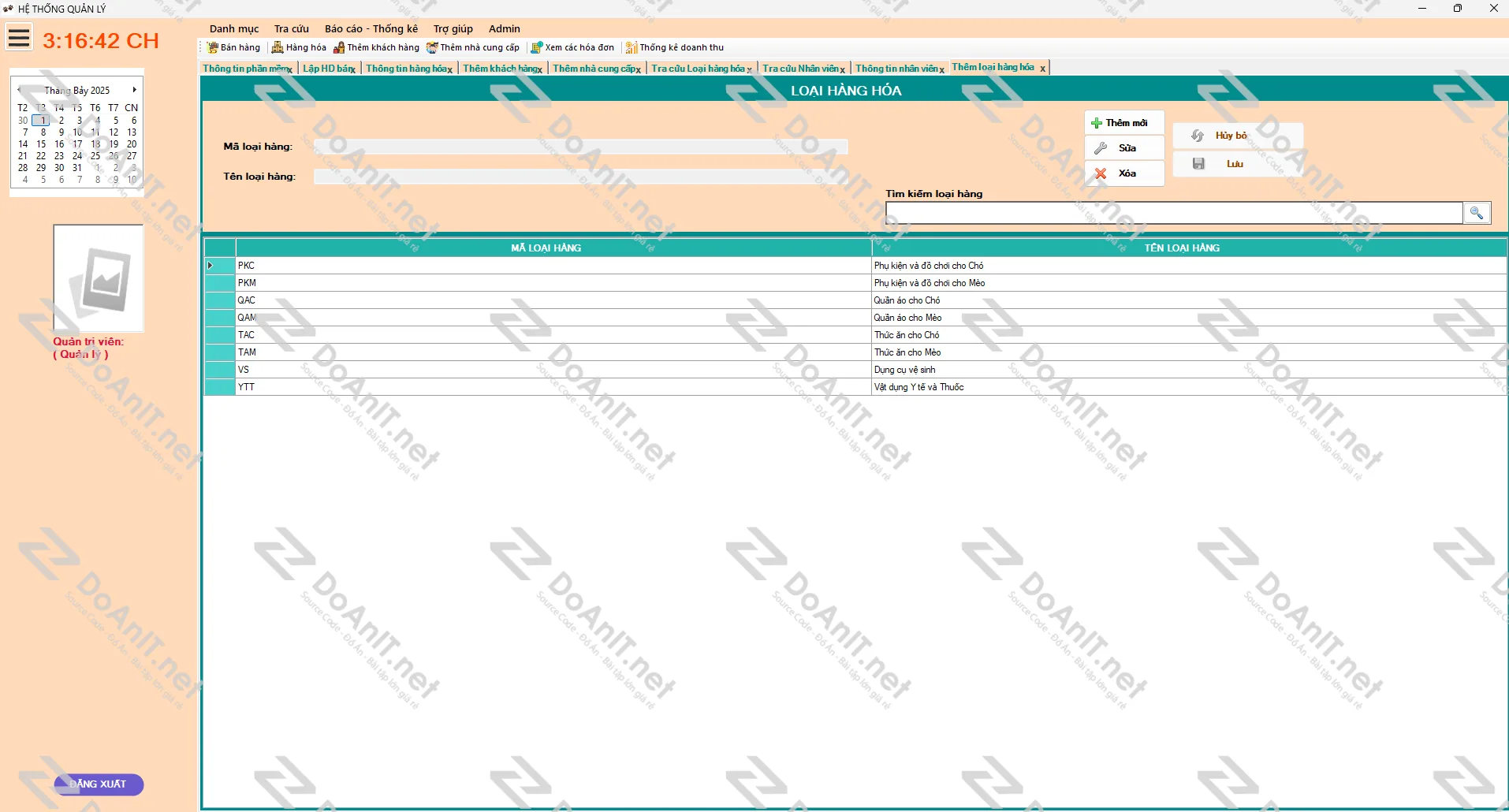This screenshot has height=812, width=1509.
Task: Navigate to next month in the calendar
Action: (133, 89)
